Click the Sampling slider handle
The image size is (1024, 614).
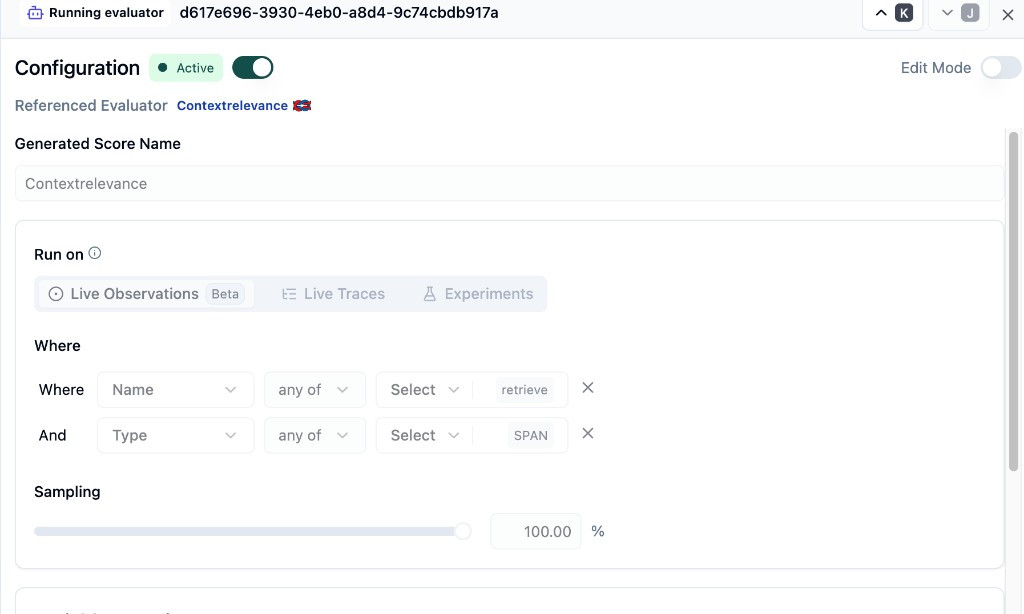click(x=463, y=531)
